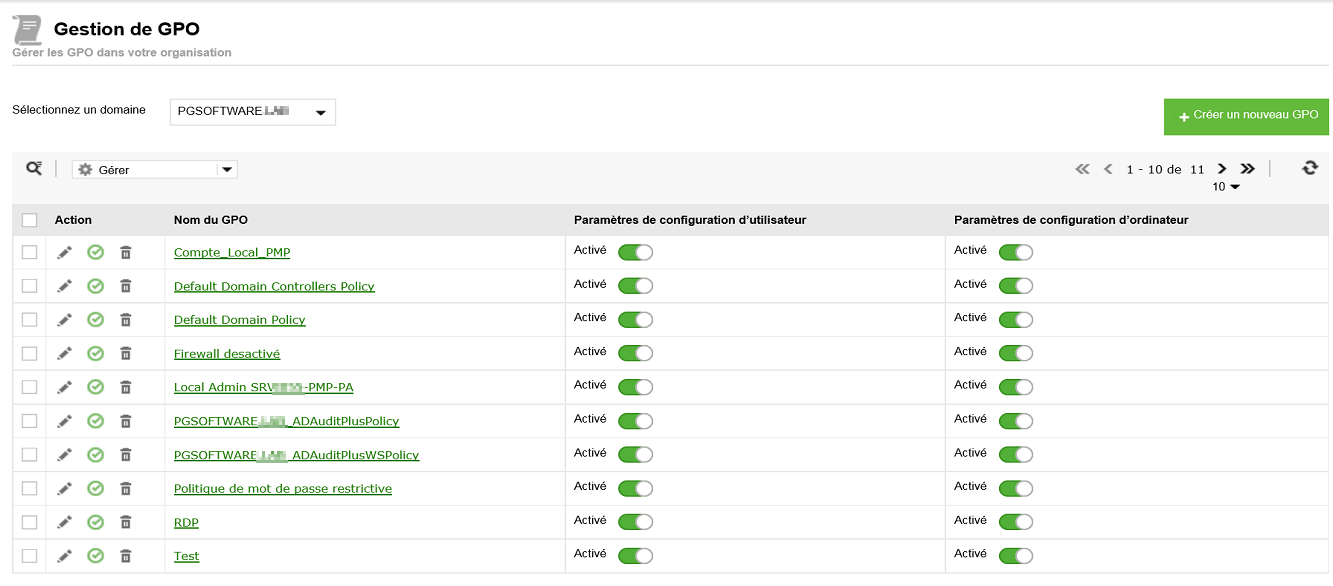Edit the ADAuditPlusPolicy GPO row
1333x586 pixels.
65,421
